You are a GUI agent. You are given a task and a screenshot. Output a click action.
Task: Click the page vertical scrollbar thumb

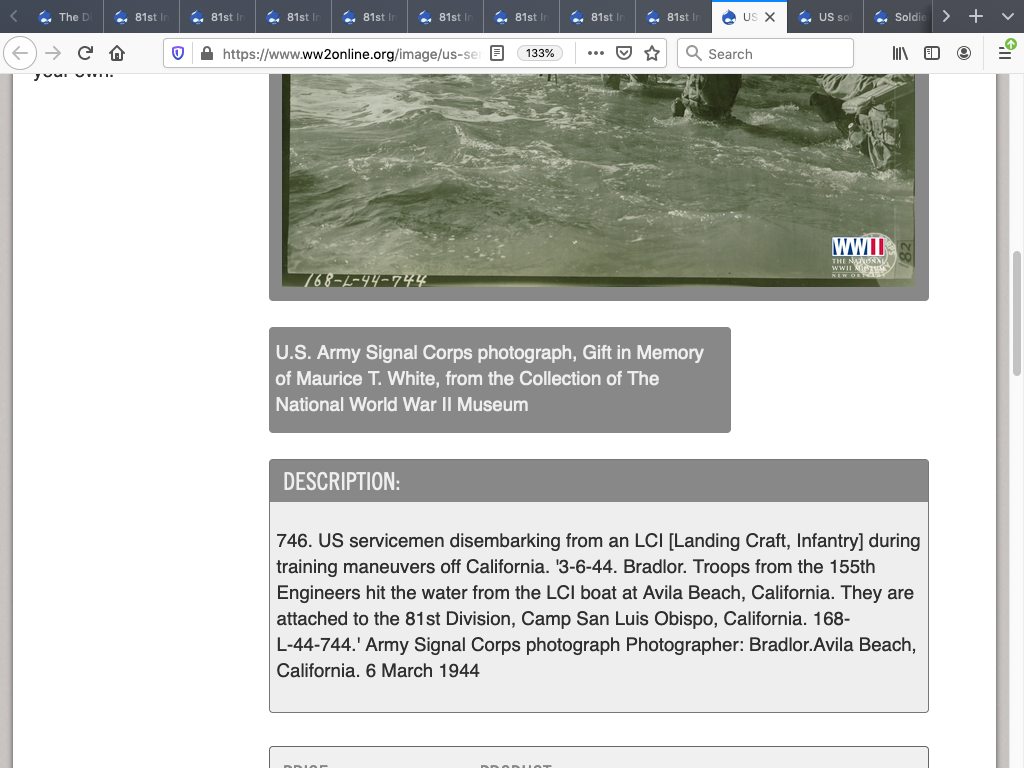1017,312
